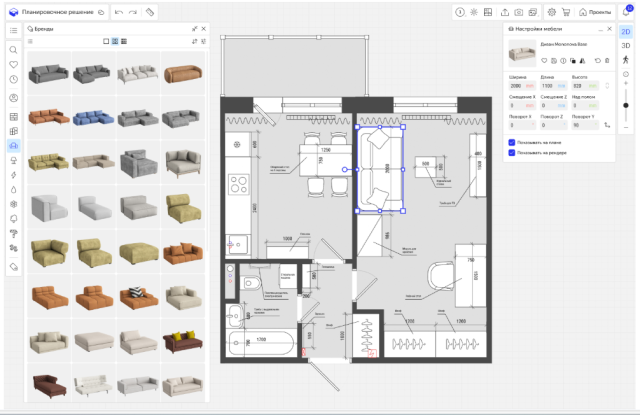Switch to 3D view tab
The image size is (640, 415).
click(626, 46)
